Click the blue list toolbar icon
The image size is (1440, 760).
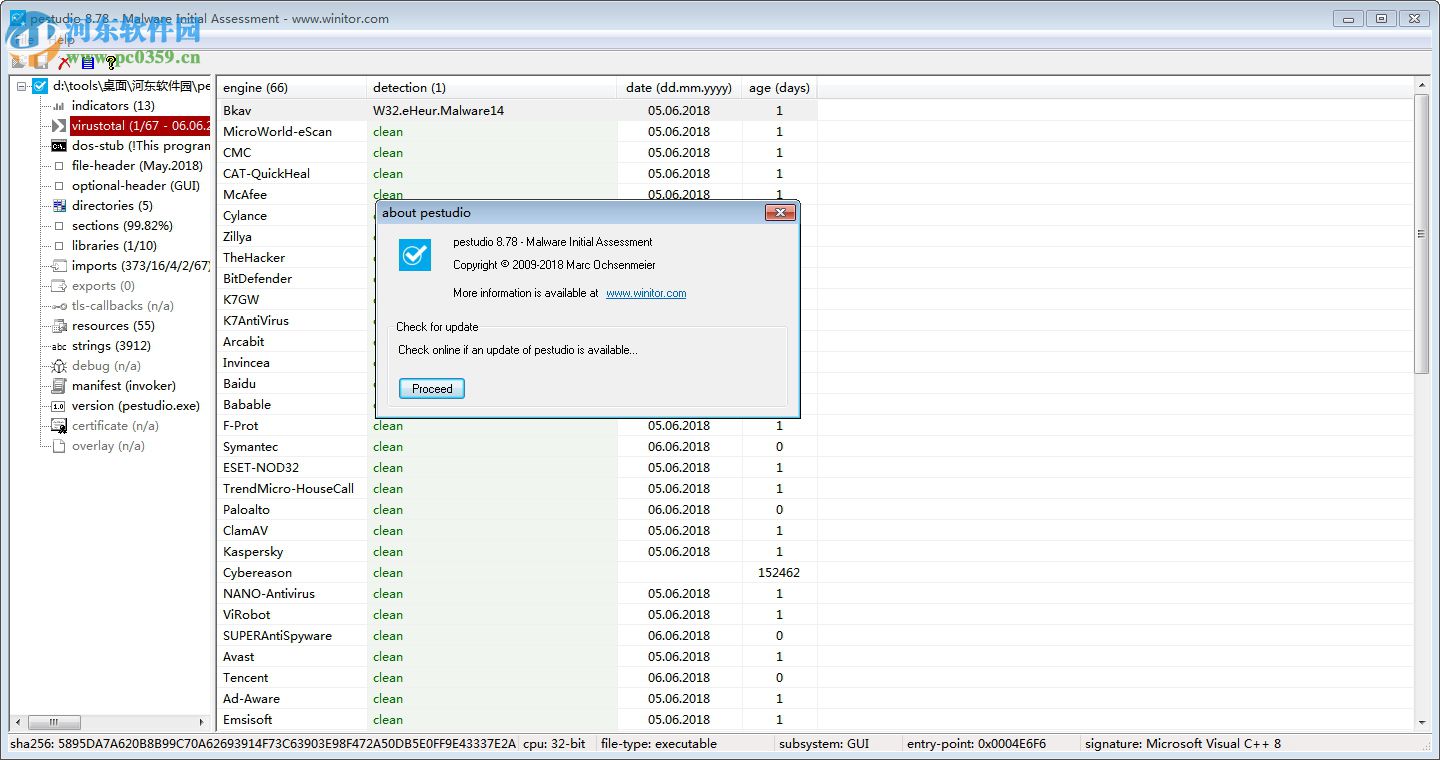coord(88,62)
